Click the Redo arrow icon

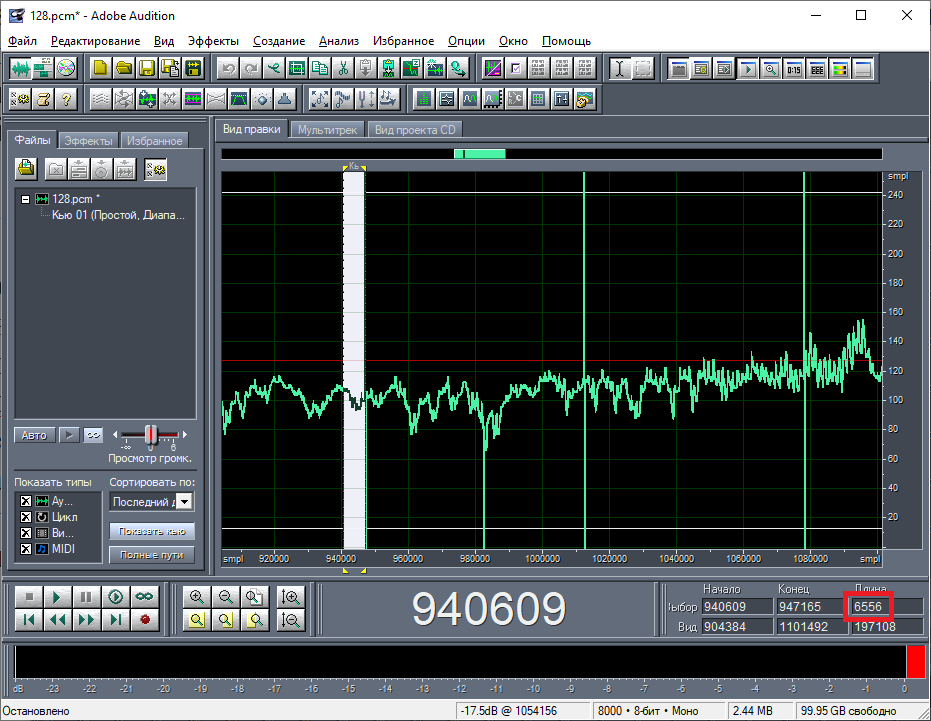(x=251, y=69)
